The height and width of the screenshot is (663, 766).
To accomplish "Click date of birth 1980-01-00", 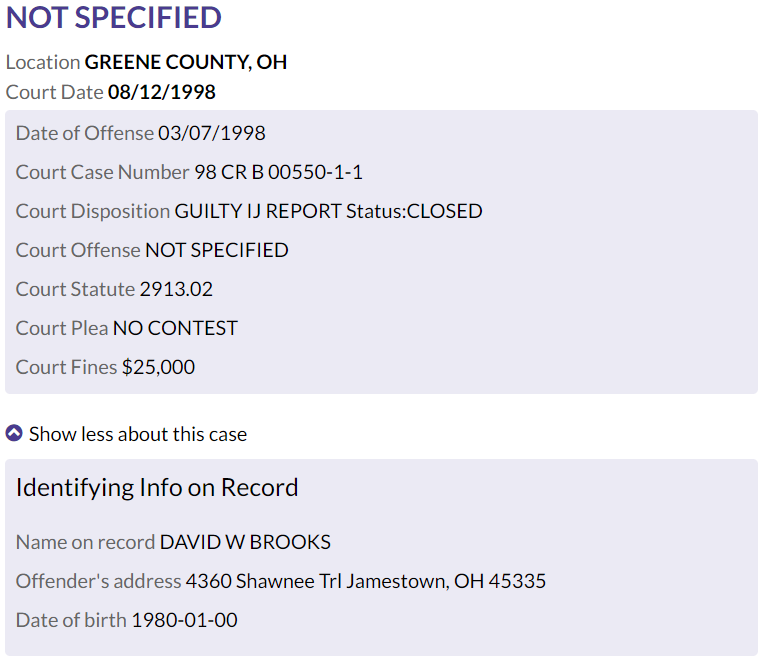I will tap(185, 620).
